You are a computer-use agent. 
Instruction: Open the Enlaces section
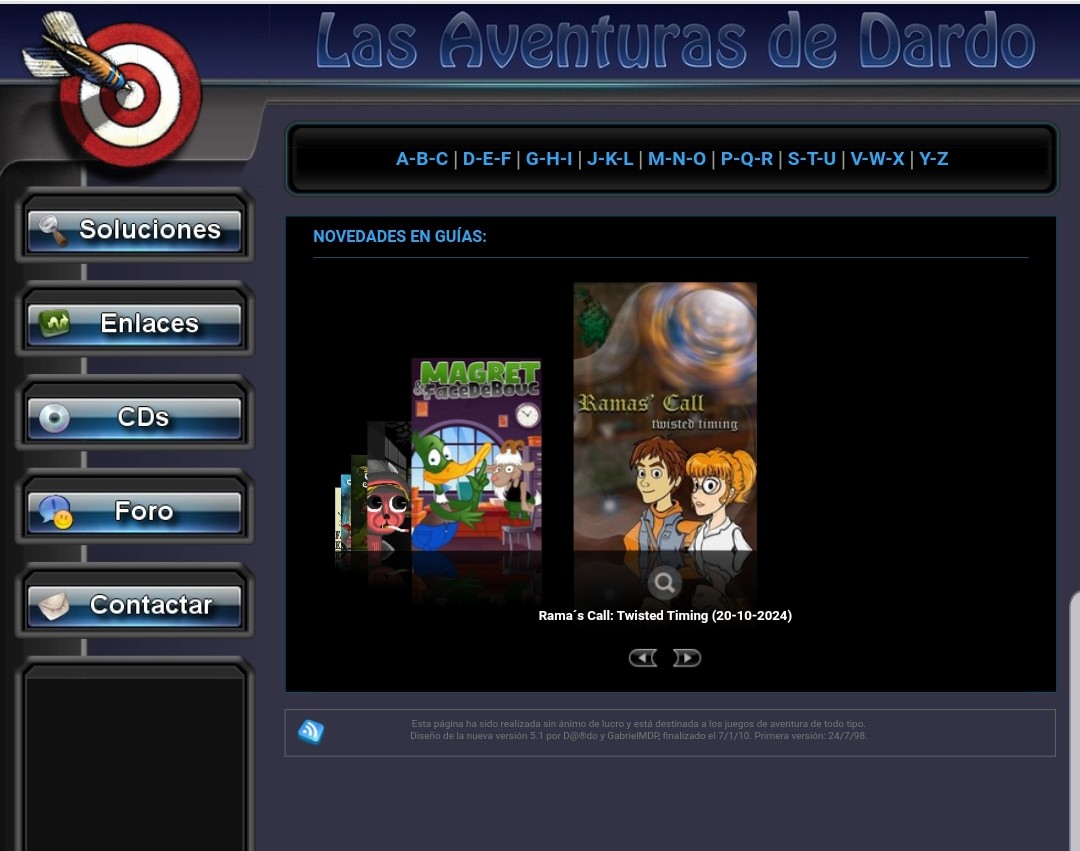(134, 323)
